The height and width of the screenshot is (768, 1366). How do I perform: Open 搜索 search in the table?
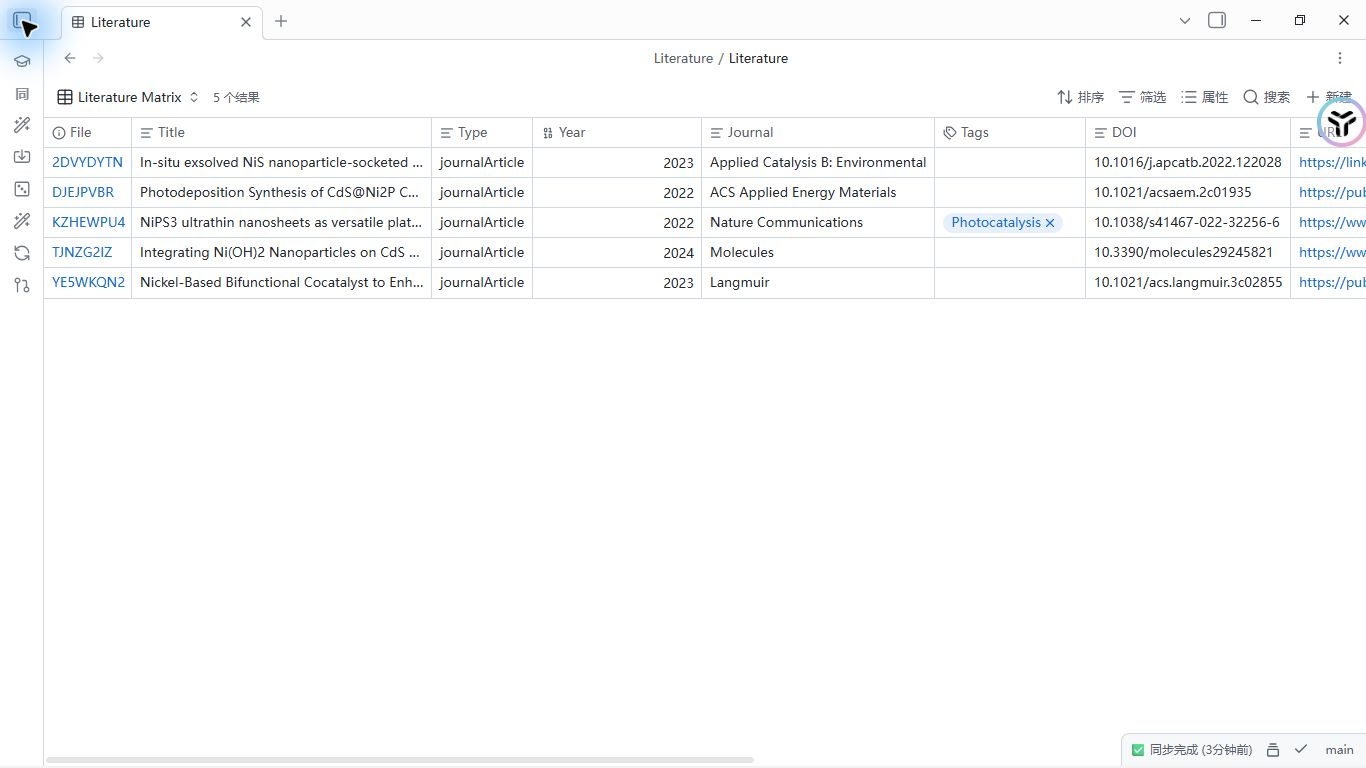click(1266, 97)
